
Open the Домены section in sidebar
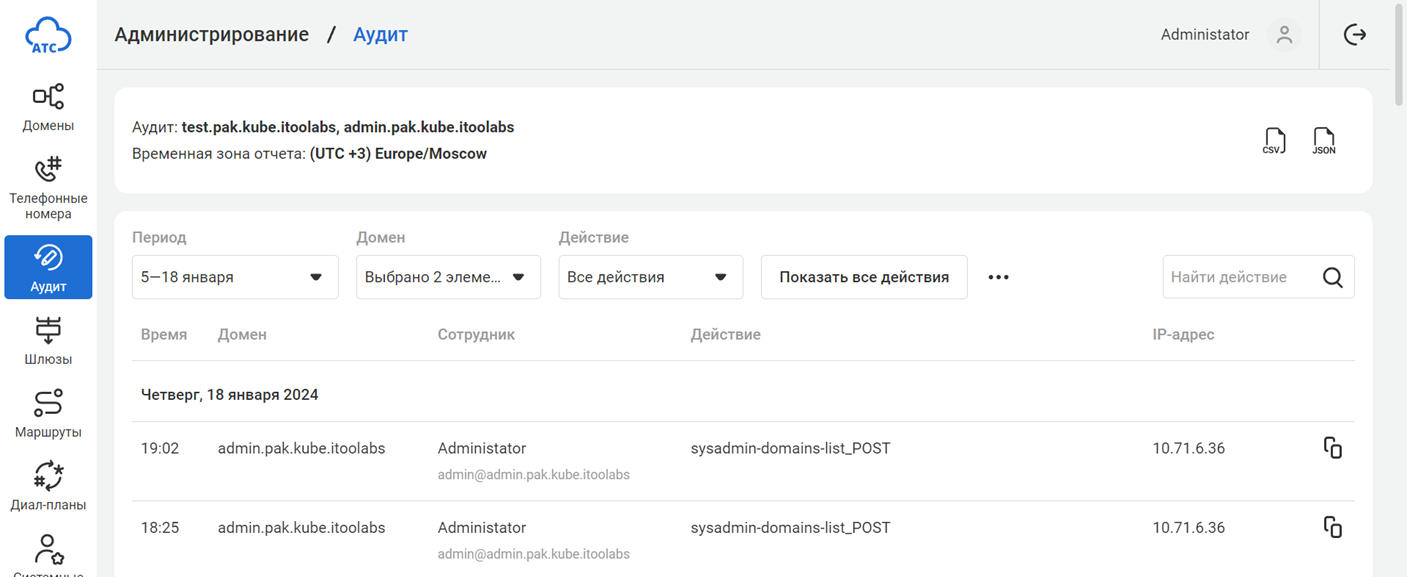[48, 107]
